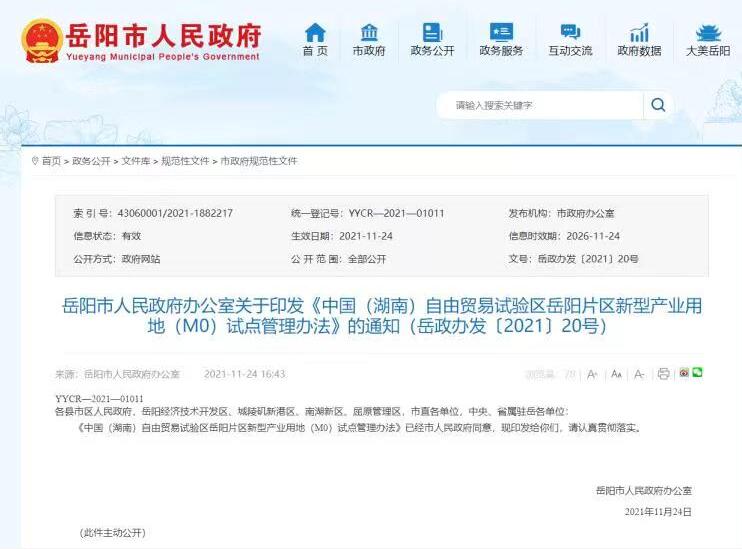Viewport: 742px width, 549px height.
Task: Click 市政府规范性文件 breadcrumb link
Action: click(259, 161)
